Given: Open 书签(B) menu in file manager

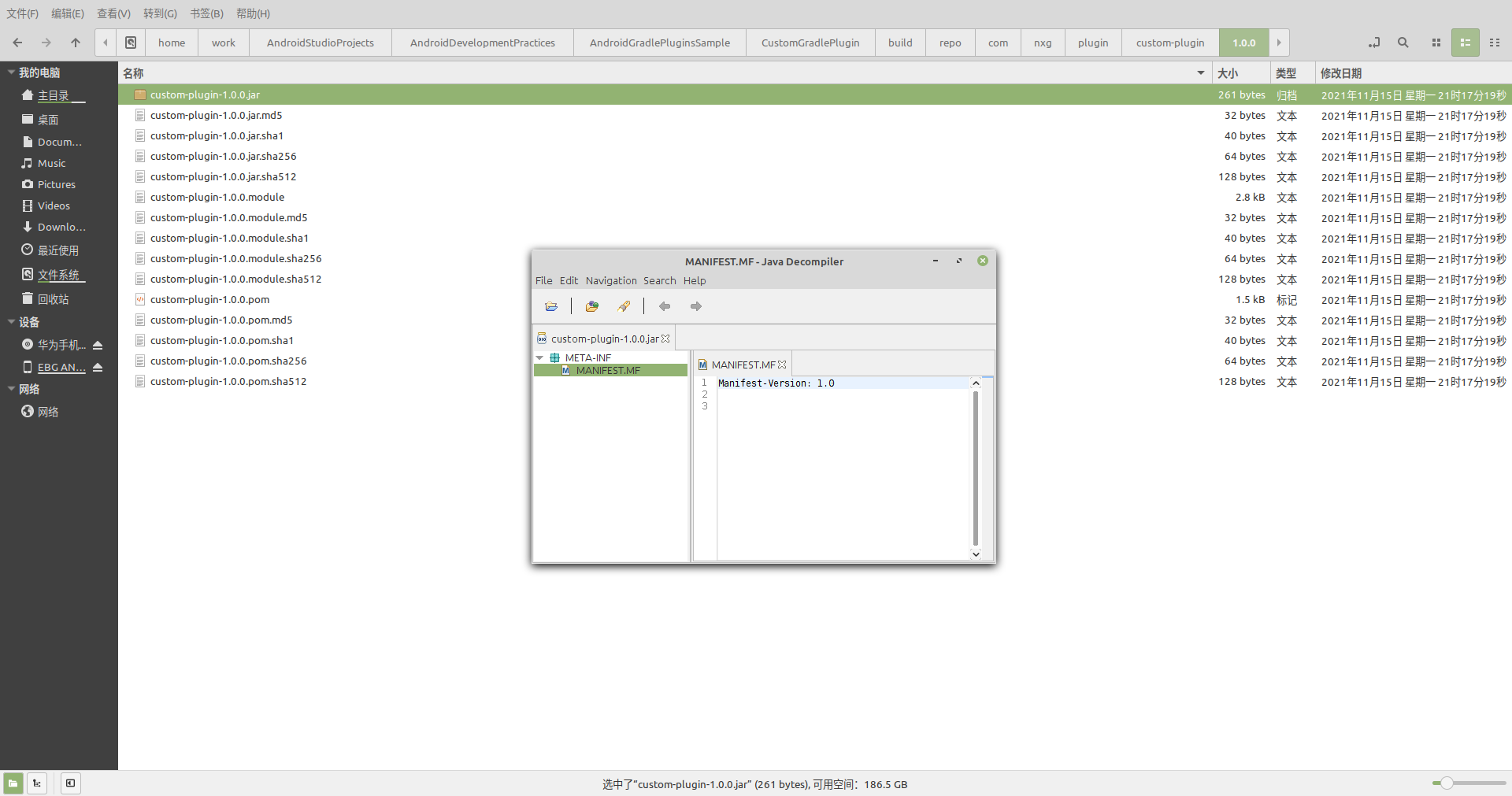Looking at the screenshot, I should pyautogui.click(x=206, y=13).
